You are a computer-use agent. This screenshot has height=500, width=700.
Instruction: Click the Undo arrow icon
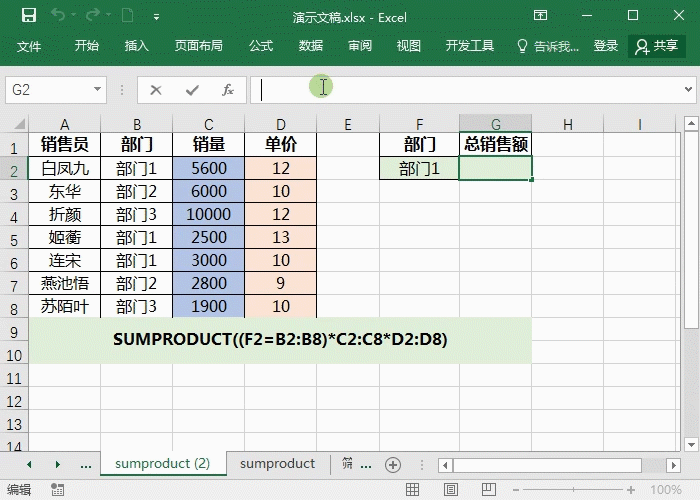(x=58, y=16)
